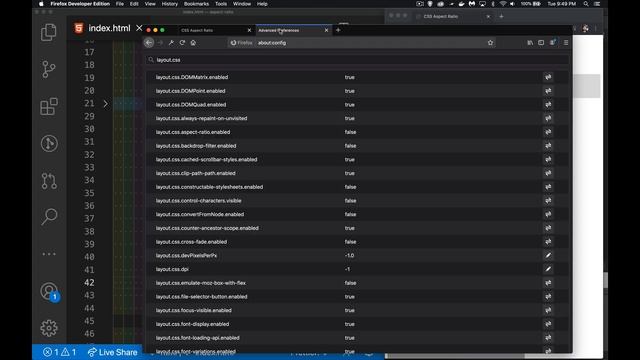The width and height of the screenshot is (640, 360).
Task: Toggle layout.css.font-loading-api.enabled preference
Action: pyautogui.click(x=548, y=338)
